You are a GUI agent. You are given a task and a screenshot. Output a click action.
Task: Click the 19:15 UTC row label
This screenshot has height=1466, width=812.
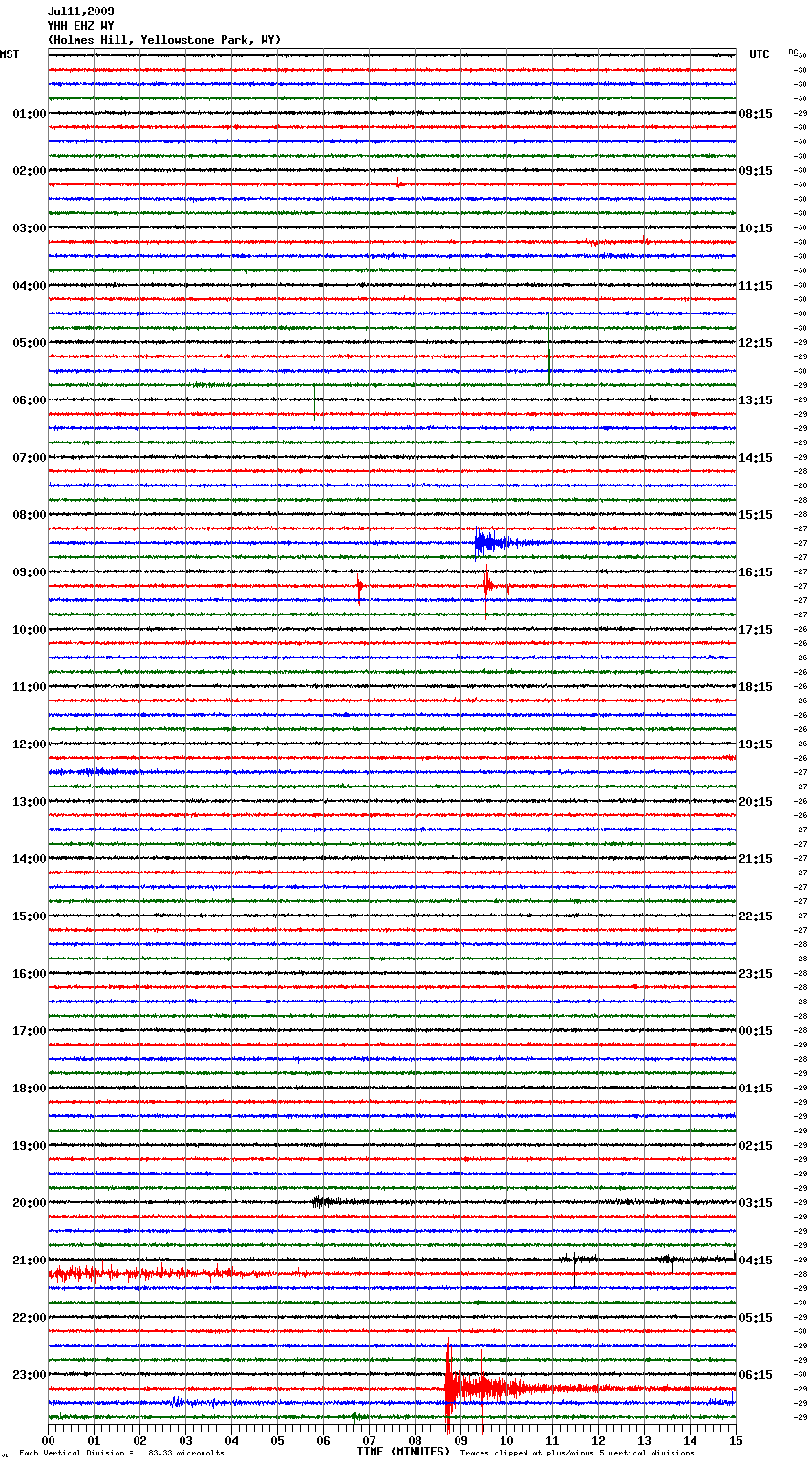coord(756,744)
